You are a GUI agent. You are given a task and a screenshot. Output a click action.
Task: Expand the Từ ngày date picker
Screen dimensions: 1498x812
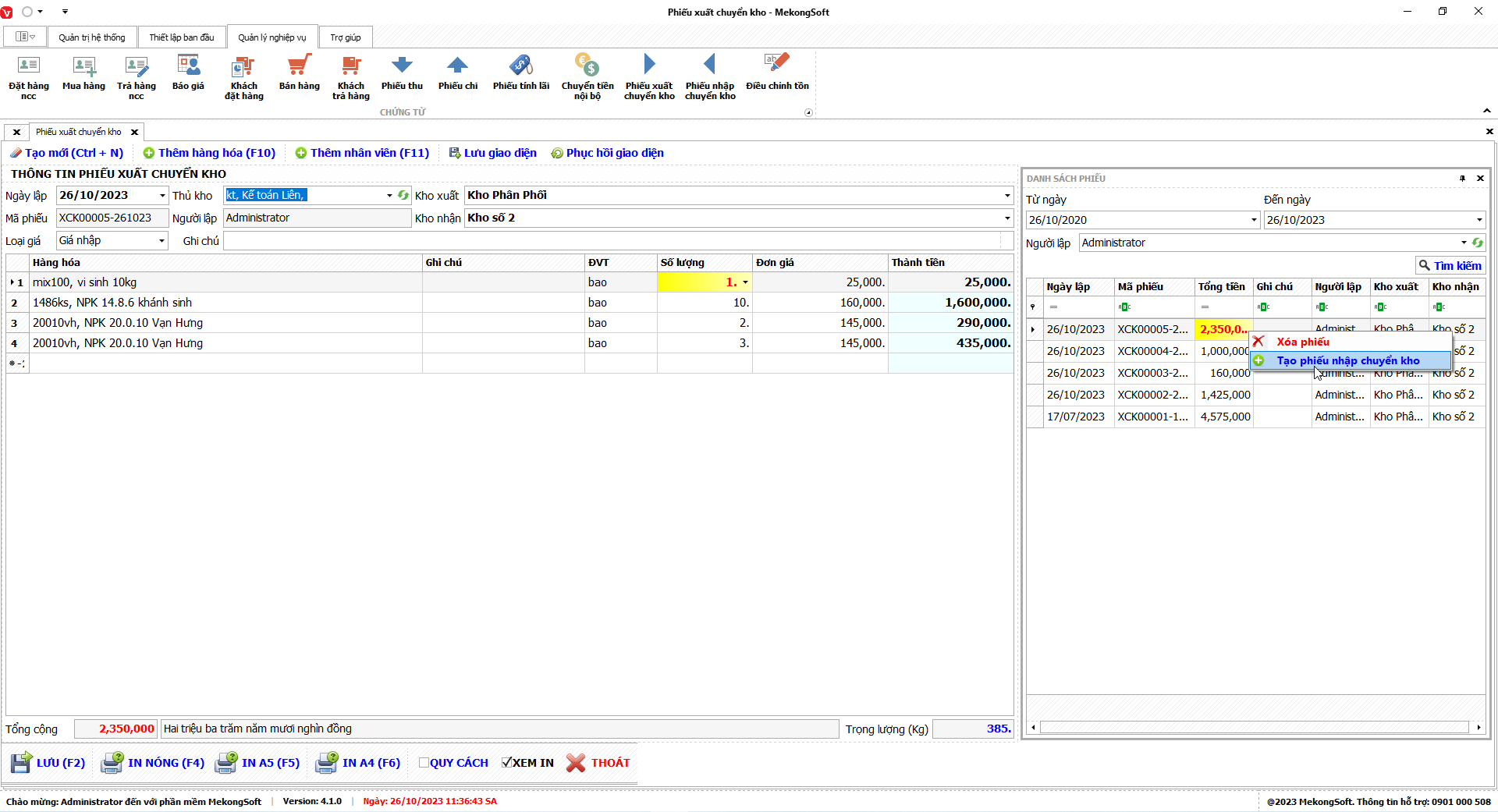[1253, 220]
